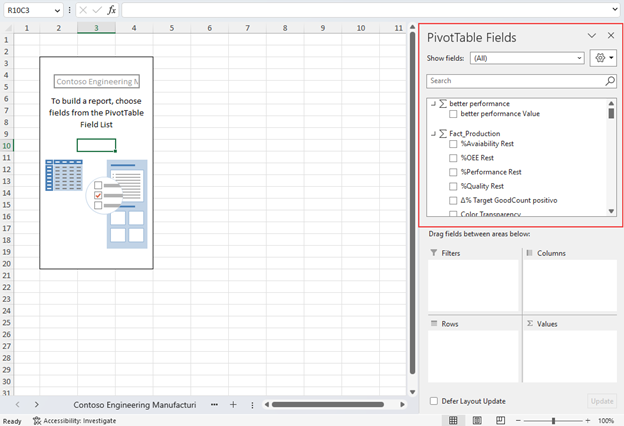Click the formula bar Enter checkmark icon
624x426 pixels.
coord(97,10)
